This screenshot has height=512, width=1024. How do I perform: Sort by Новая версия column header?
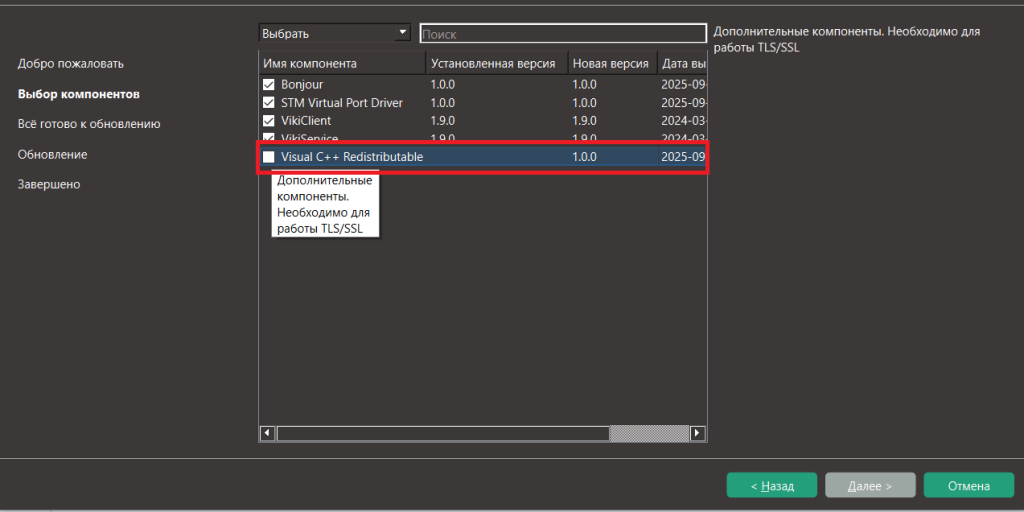click(x=611, y=64)
